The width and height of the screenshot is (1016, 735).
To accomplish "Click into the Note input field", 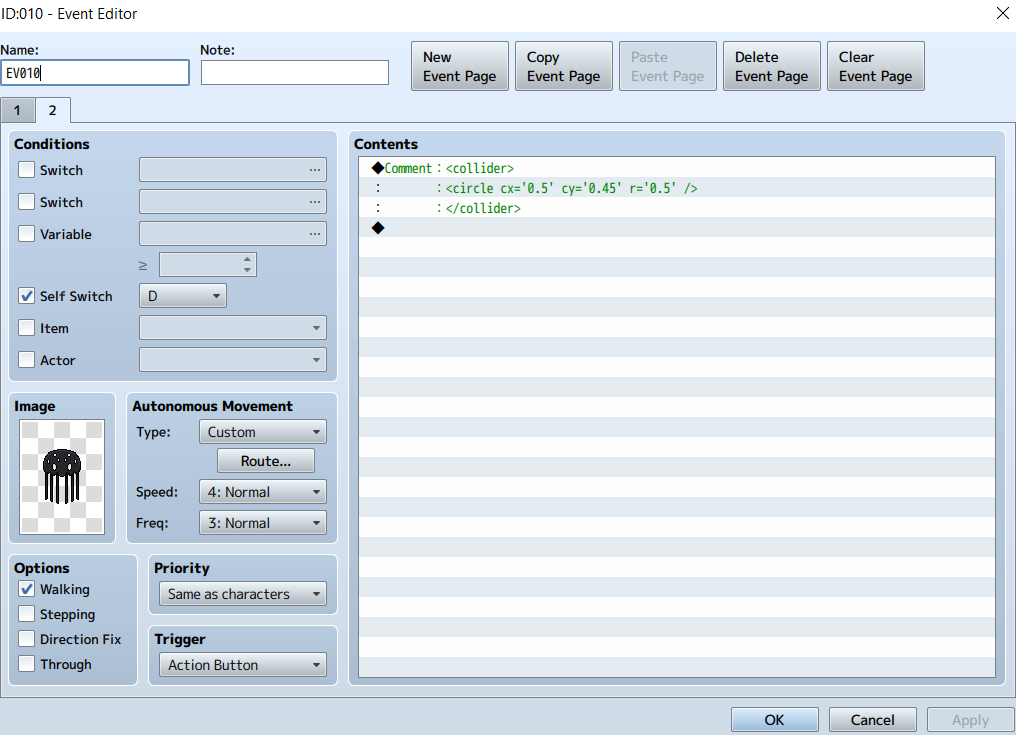I will tap(295, 73).
